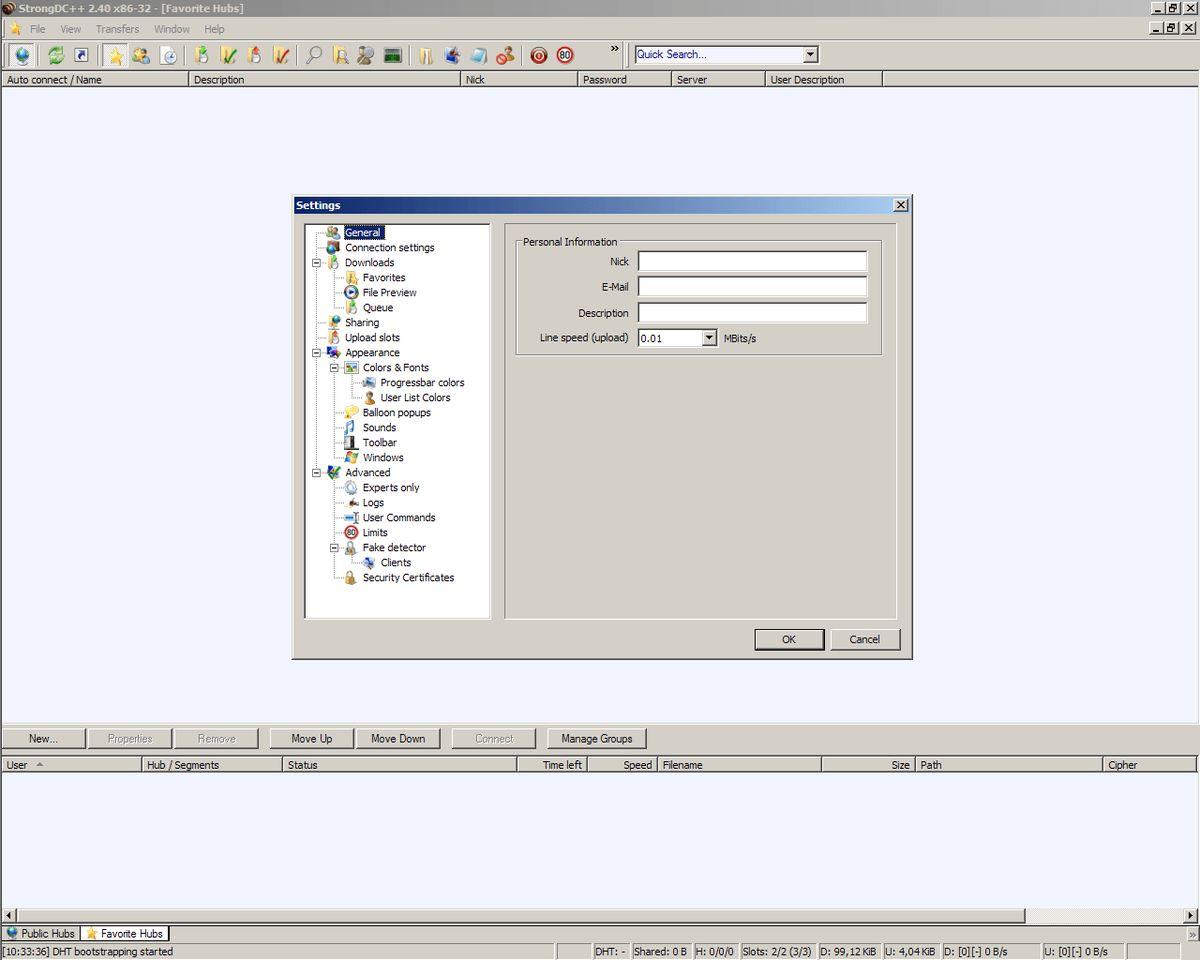1200x960 pixels.
Task: Open the Transfers menu
Action: (117, 29)
